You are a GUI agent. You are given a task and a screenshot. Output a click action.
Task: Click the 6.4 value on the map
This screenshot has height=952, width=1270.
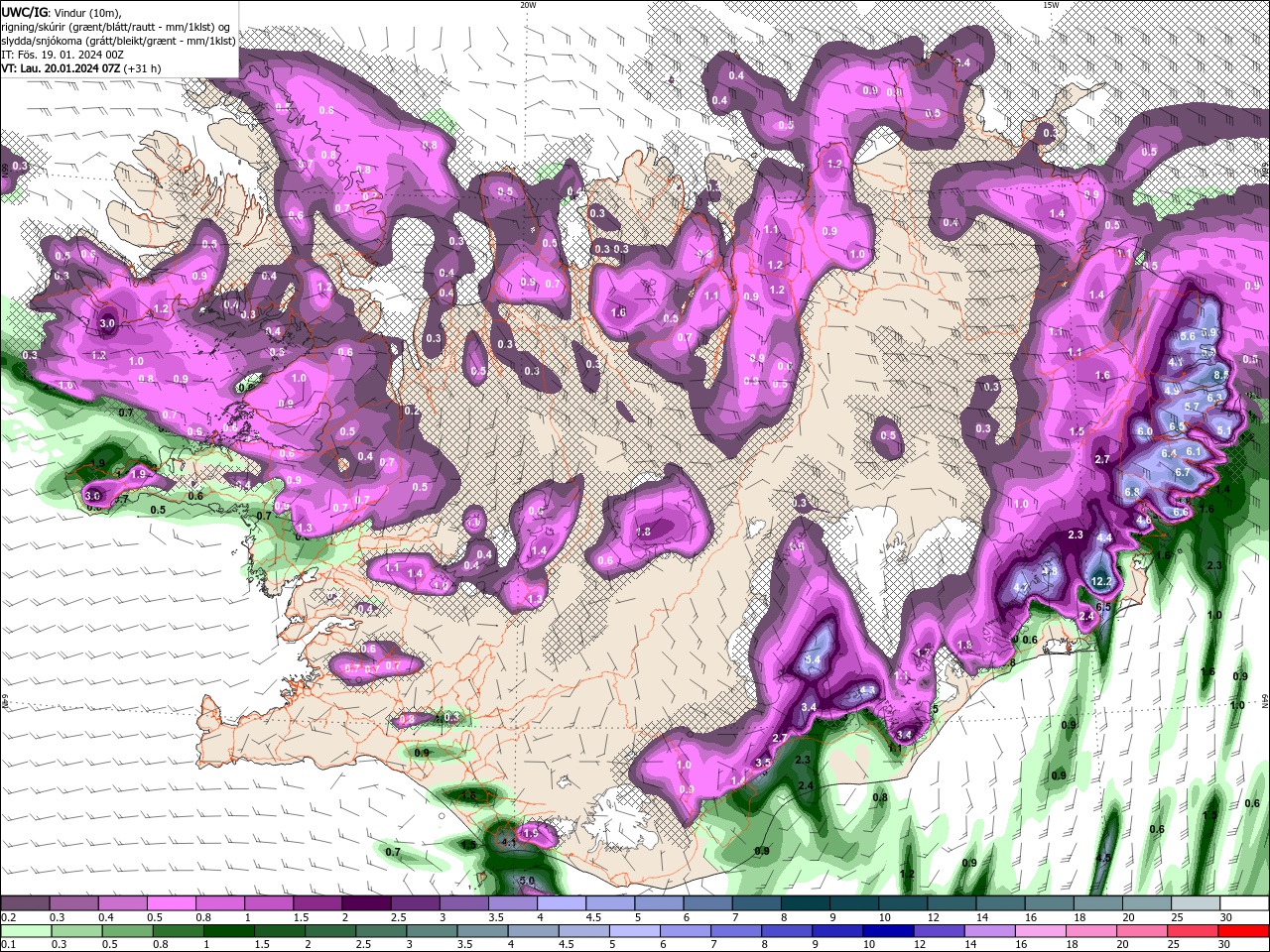(1169, 452)
